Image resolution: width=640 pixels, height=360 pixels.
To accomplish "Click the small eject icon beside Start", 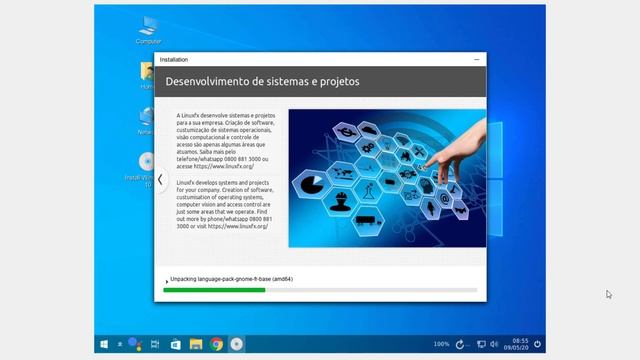I will point(120,344).
